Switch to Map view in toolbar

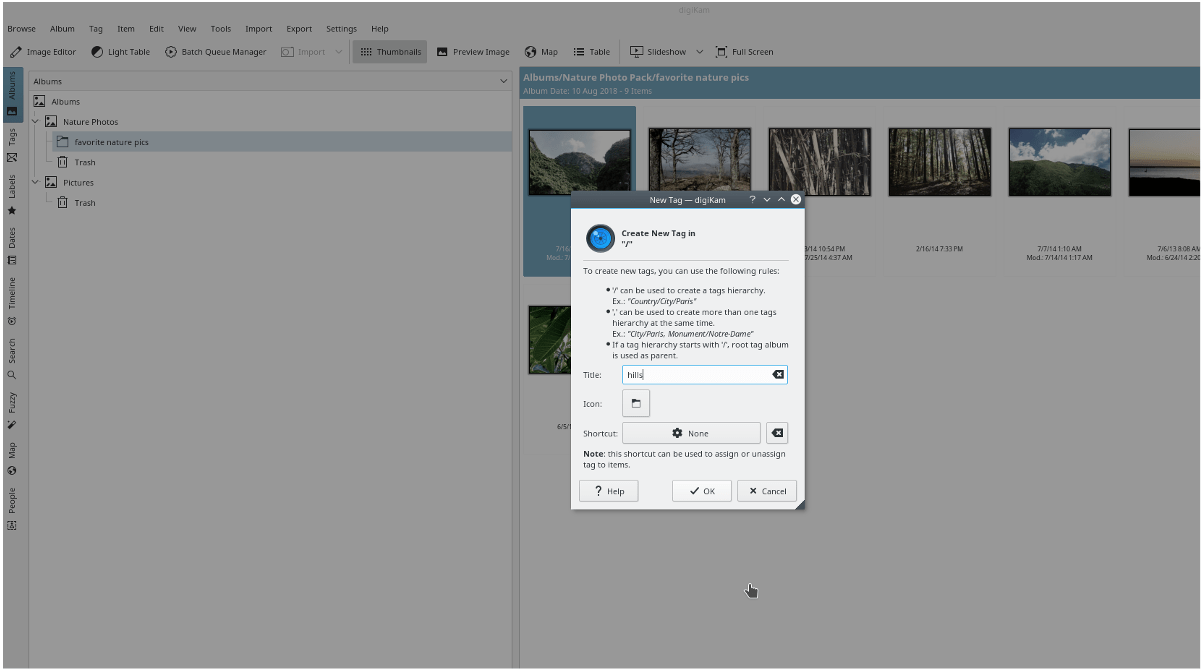[x=541, y=52]
